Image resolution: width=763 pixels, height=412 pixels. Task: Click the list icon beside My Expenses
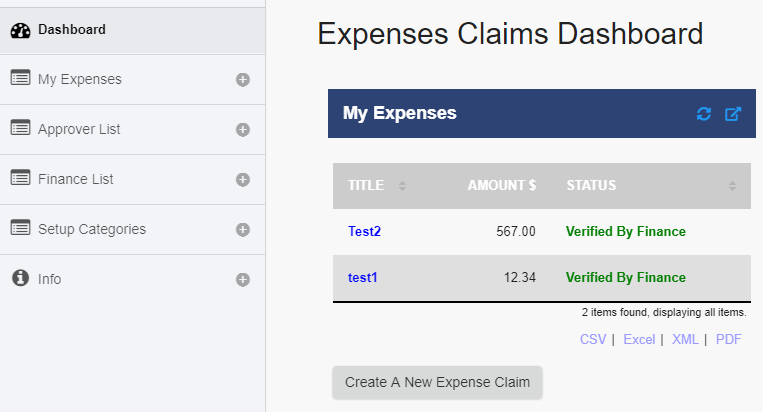click(x=20, y=78)
